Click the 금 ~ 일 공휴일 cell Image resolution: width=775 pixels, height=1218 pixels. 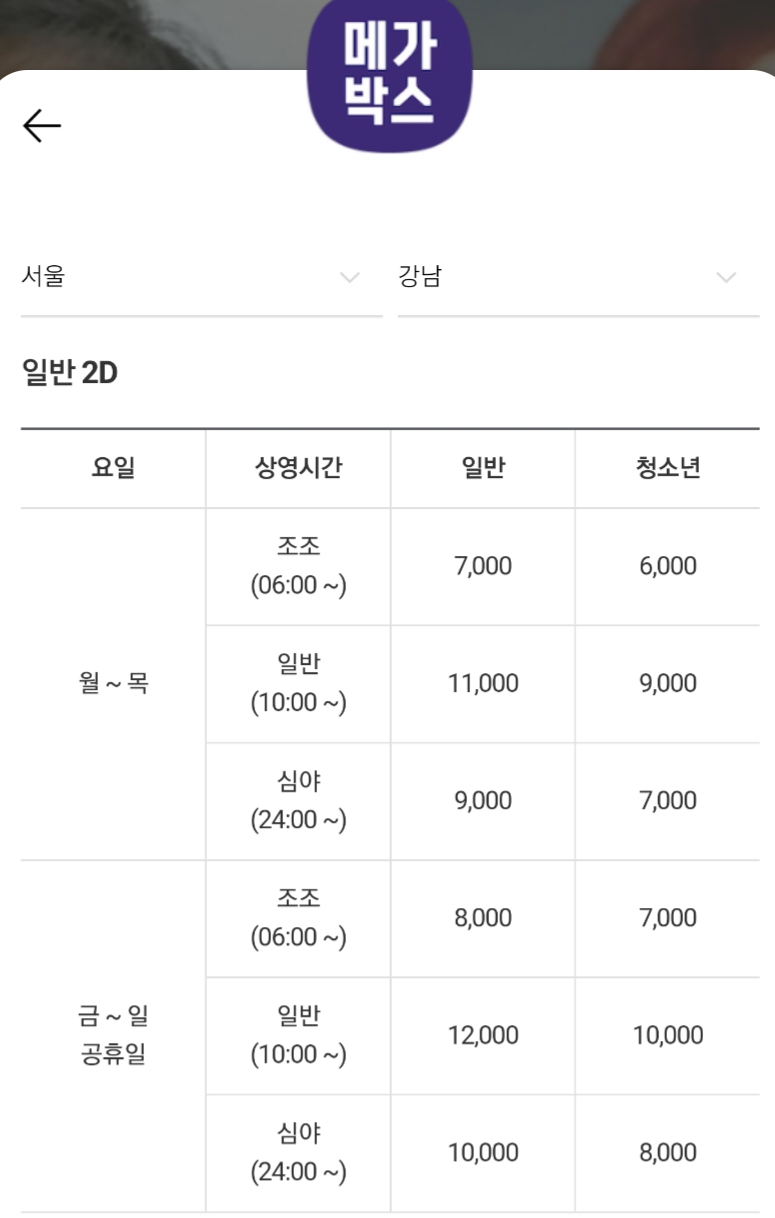coord(113,1036)
